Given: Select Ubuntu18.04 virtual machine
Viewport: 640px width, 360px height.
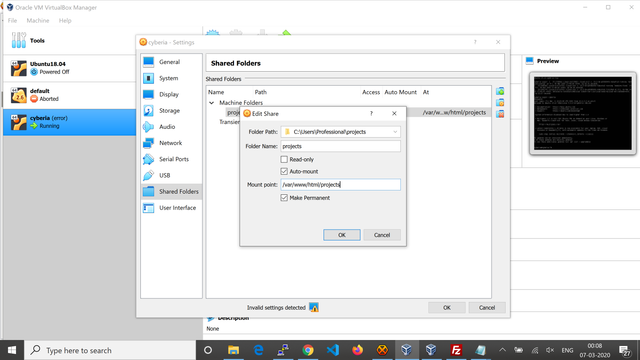Looking at the screenshot, I should coord(69,68).
